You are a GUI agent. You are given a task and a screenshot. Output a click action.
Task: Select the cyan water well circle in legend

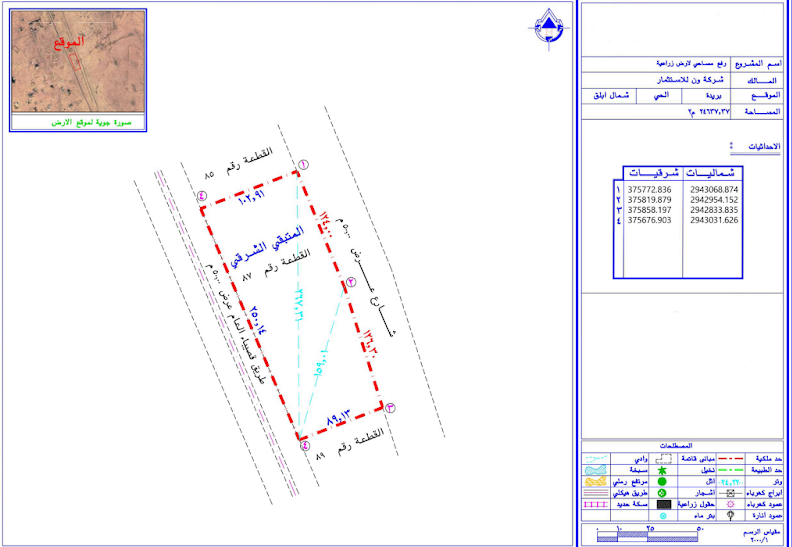coord(664,517)
